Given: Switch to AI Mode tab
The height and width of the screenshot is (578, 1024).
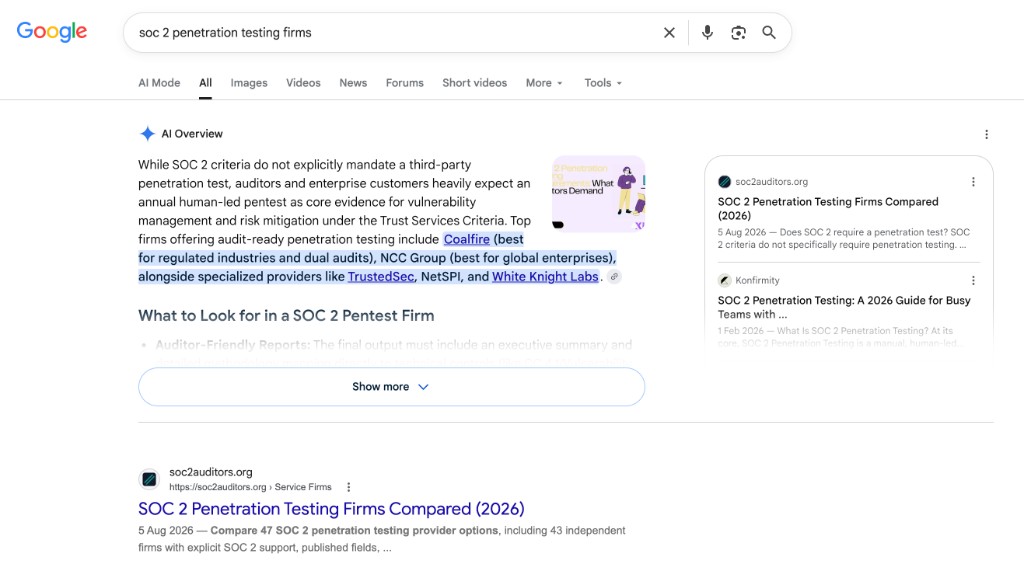Looking at the screenshot, I should [159, 83].
